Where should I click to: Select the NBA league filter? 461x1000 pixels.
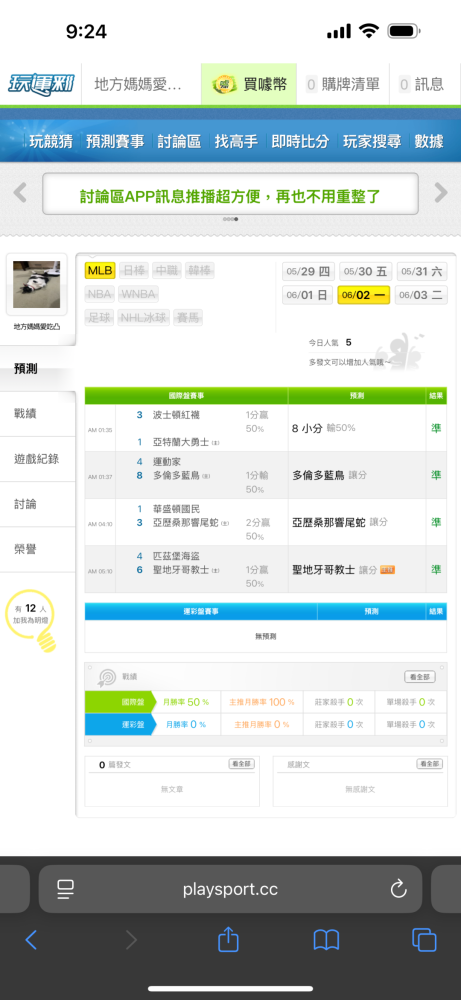click(99, 294)
